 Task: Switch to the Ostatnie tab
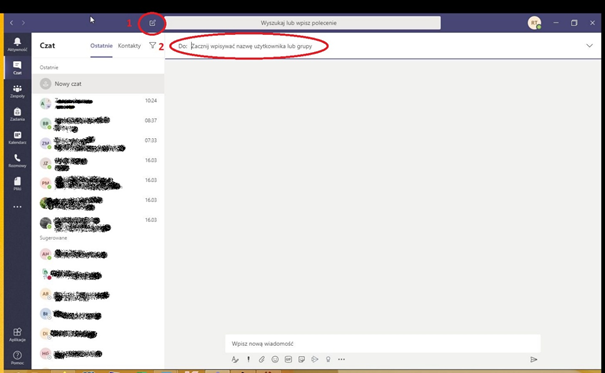pyautogui.click(x=101, y=46)
